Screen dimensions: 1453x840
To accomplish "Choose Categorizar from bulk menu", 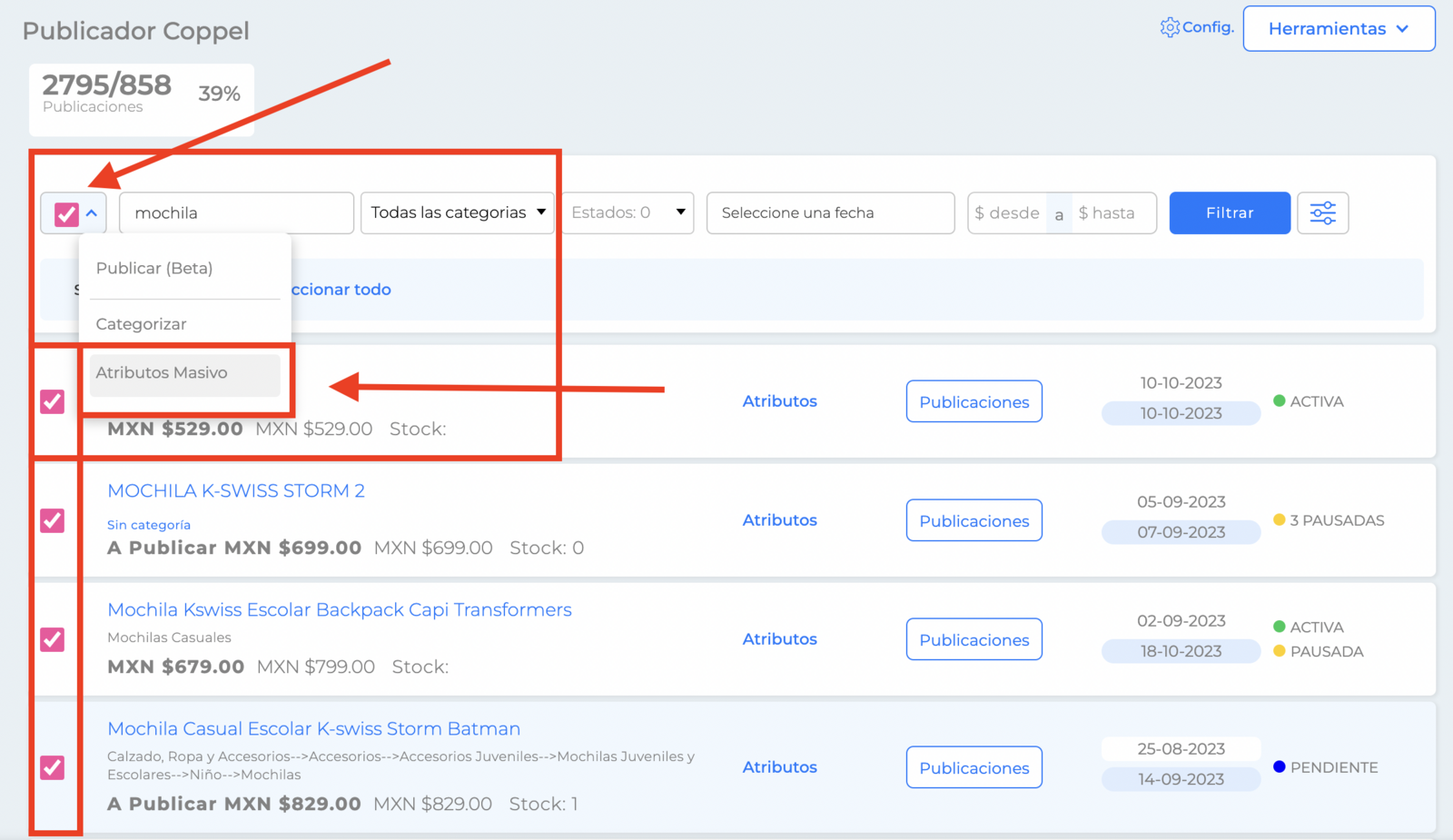I will (x=141, y=324).
